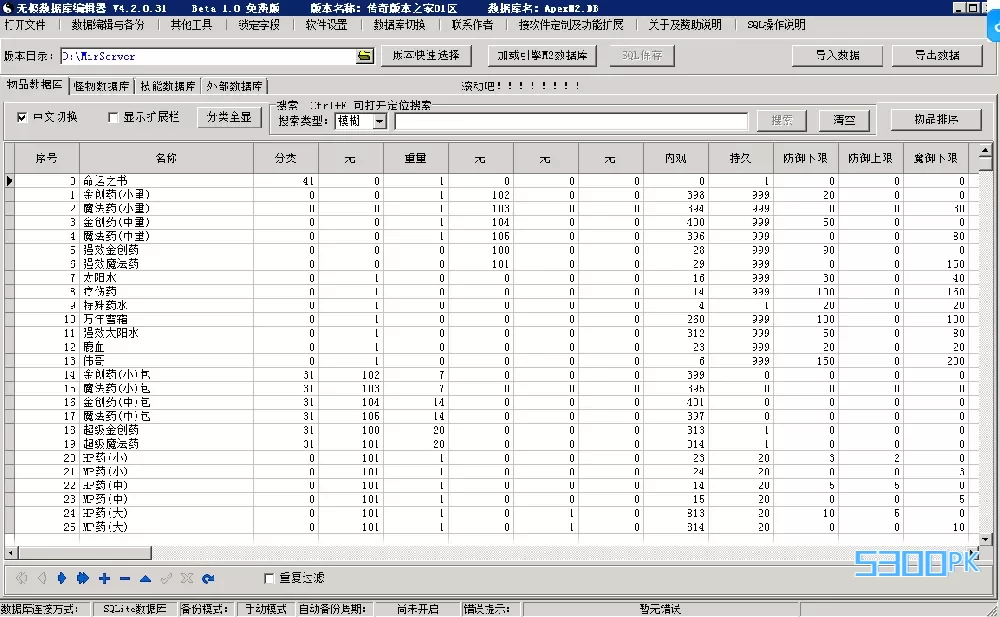1000x617 pixels.
Task: Click the 分类 column header
Action: 286,158
